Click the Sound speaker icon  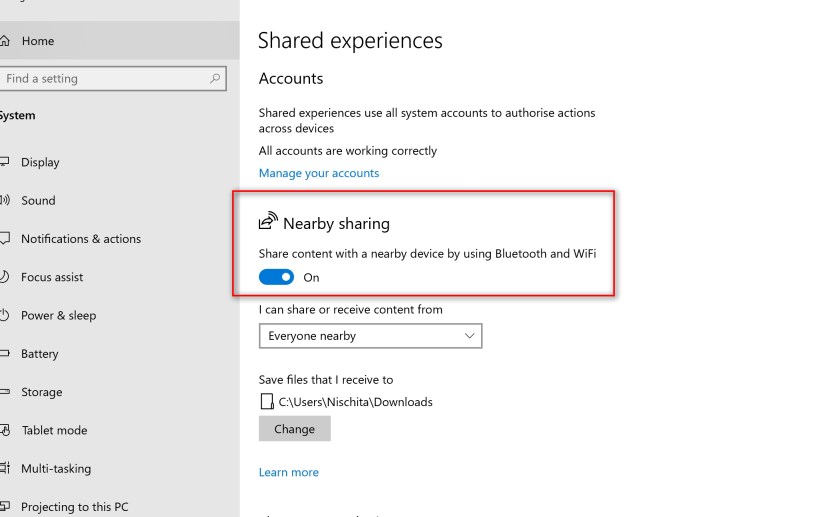click(x=5, y=200)
